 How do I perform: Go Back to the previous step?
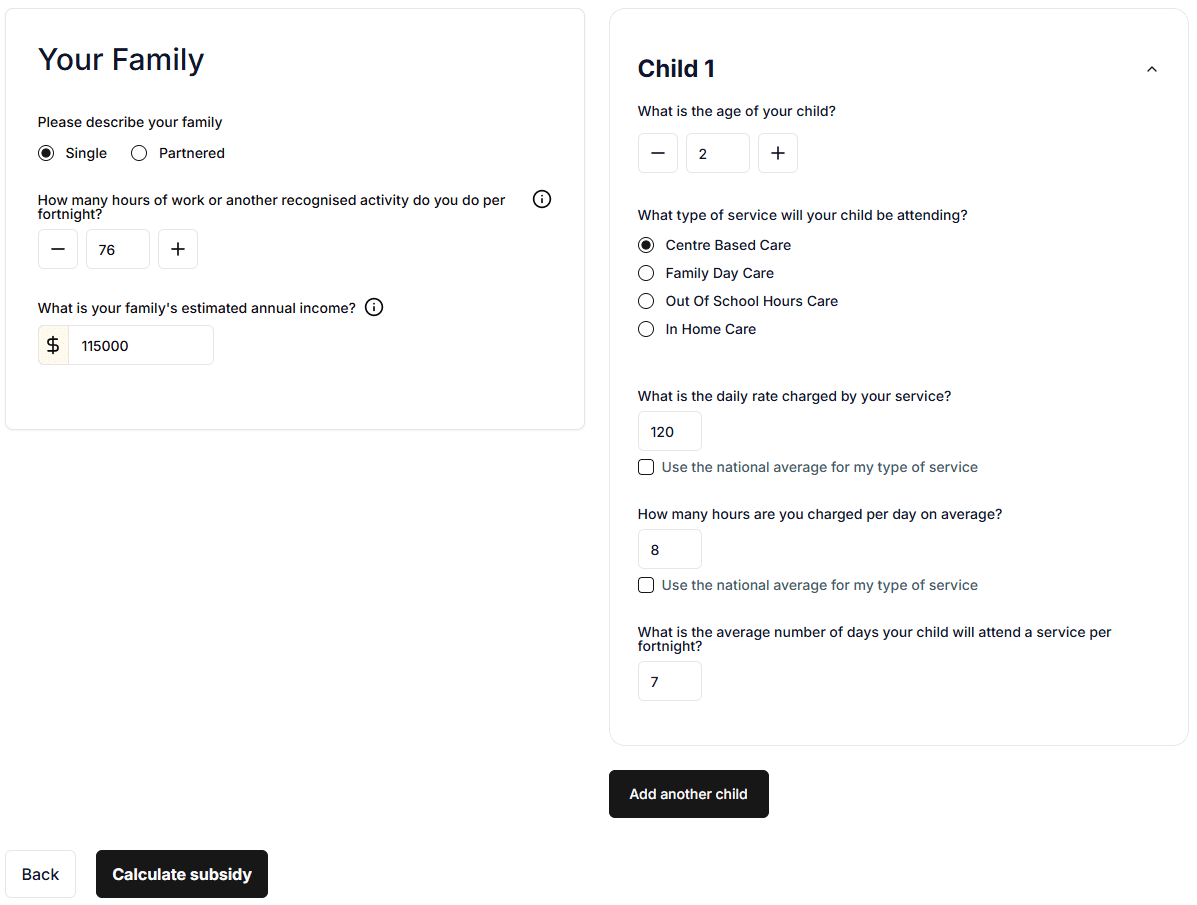point(40,874)
